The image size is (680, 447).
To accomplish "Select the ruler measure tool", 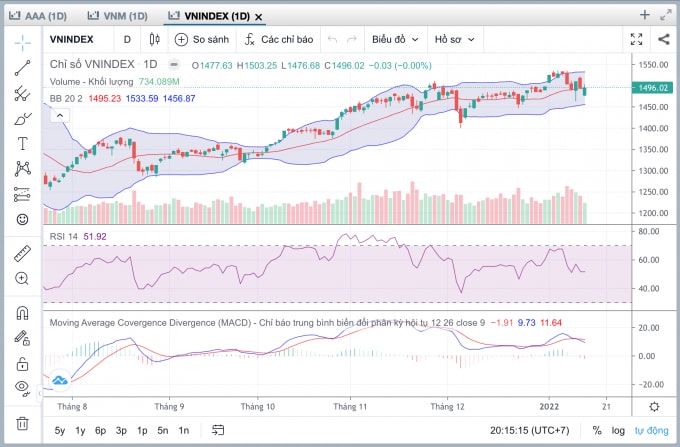I will [x=23, y=254].
